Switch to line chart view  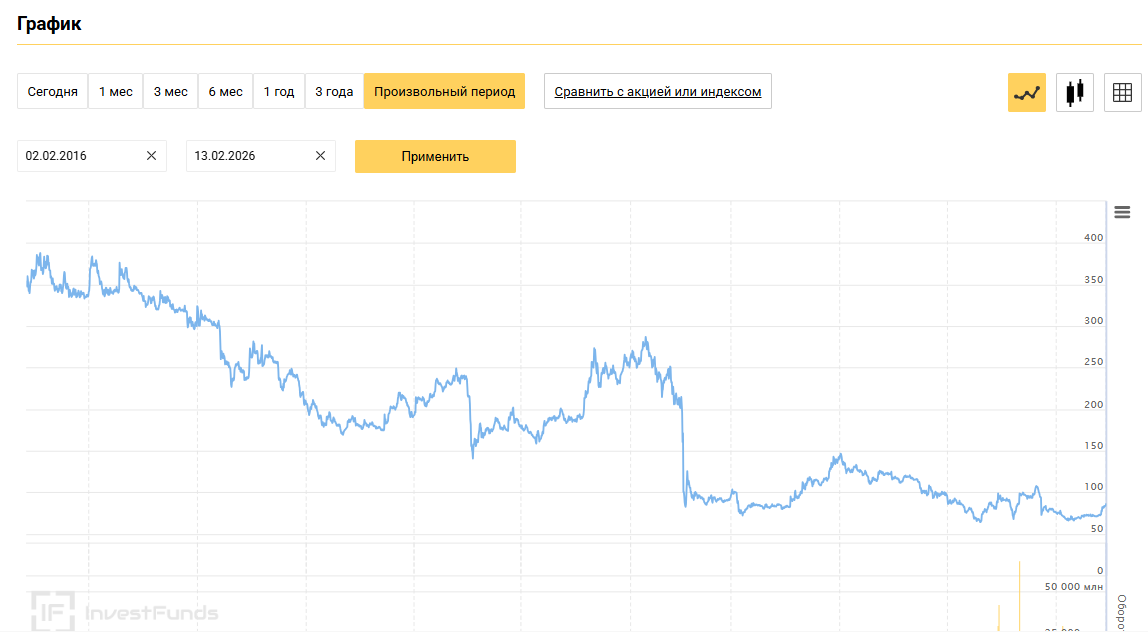[x=1026, y=92]
